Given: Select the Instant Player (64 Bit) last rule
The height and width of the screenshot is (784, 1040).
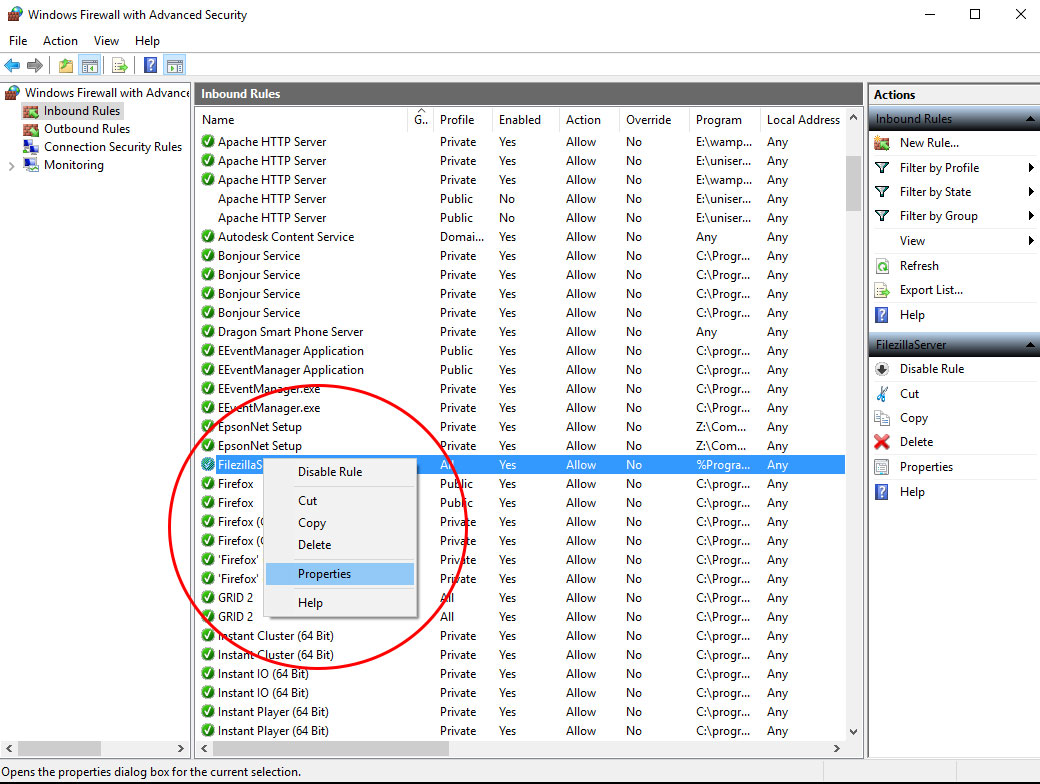Looking at the screenshot, I should point(522,731).
